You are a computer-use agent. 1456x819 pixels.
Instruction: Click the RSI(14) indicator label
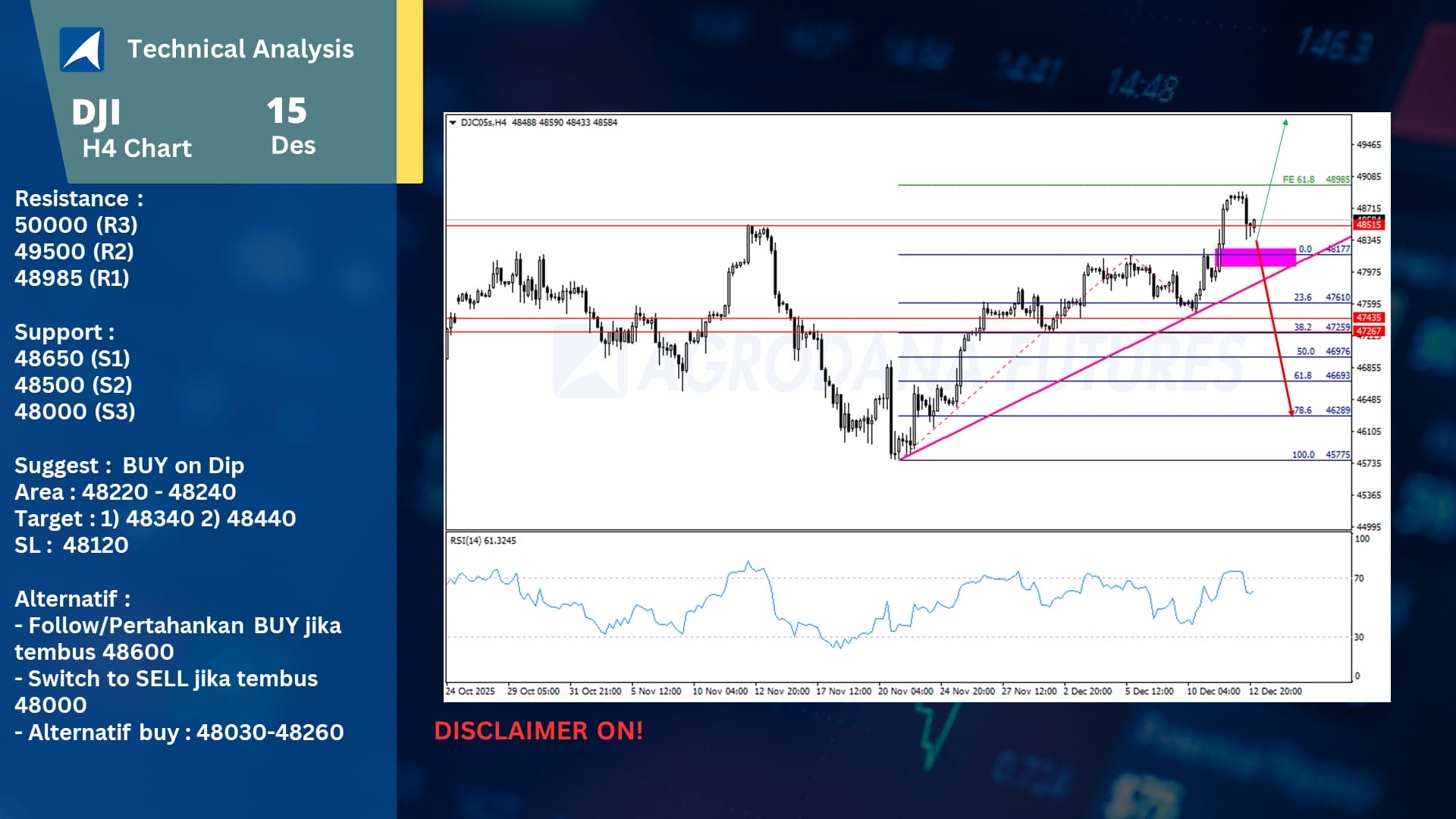[x=482, y=541]
